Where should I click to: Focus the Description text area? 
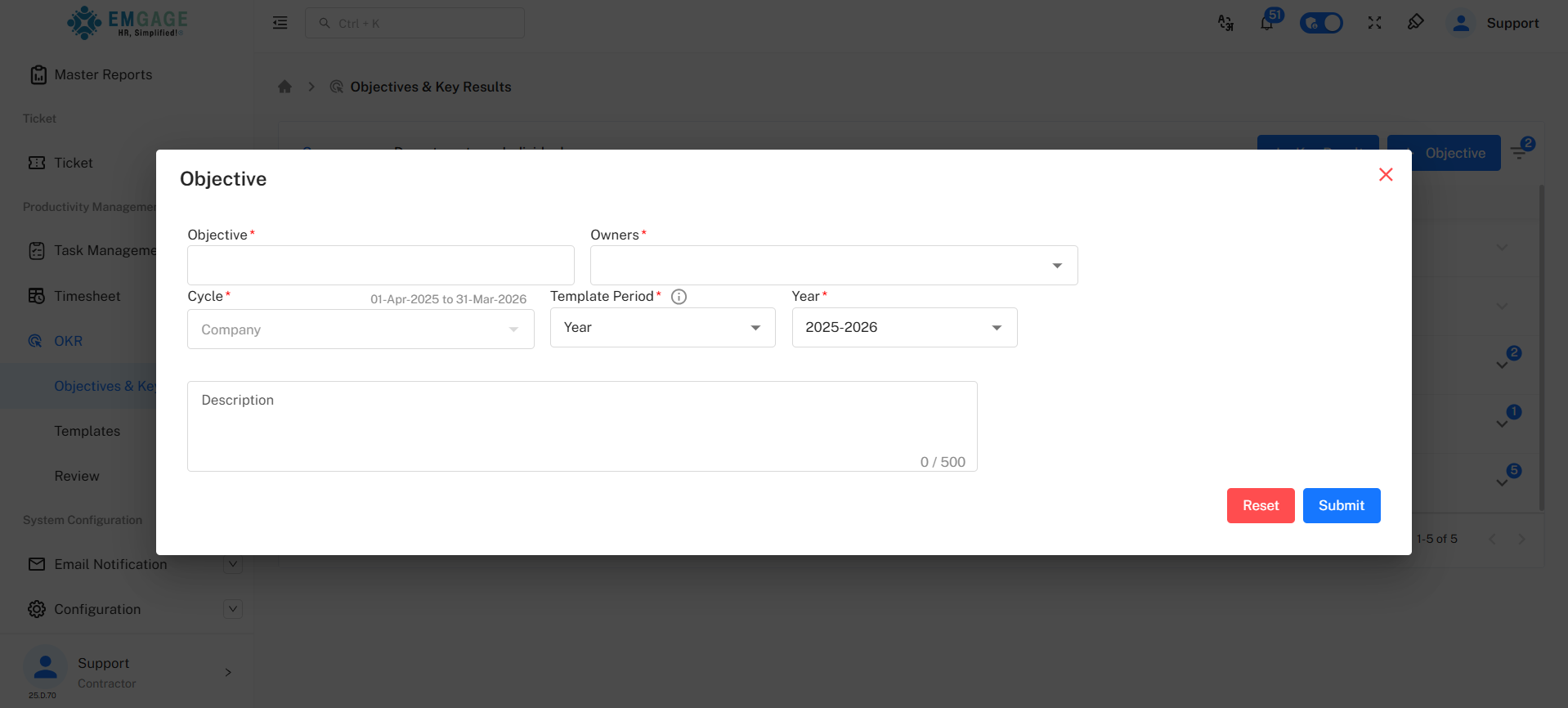(581, 426)
